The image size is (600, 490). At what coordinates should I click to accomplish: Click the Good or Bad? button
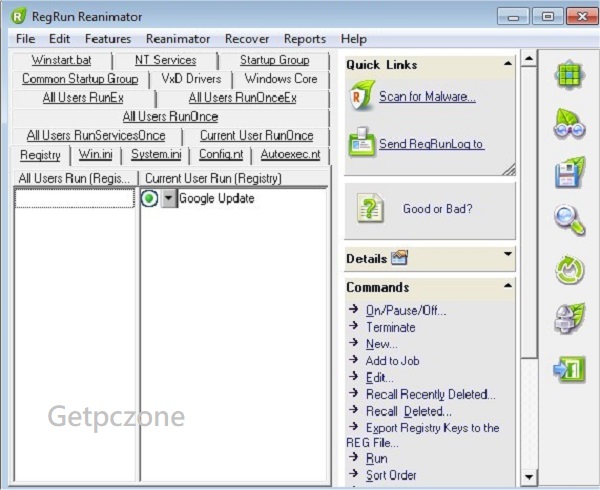(x=430, y=211)
